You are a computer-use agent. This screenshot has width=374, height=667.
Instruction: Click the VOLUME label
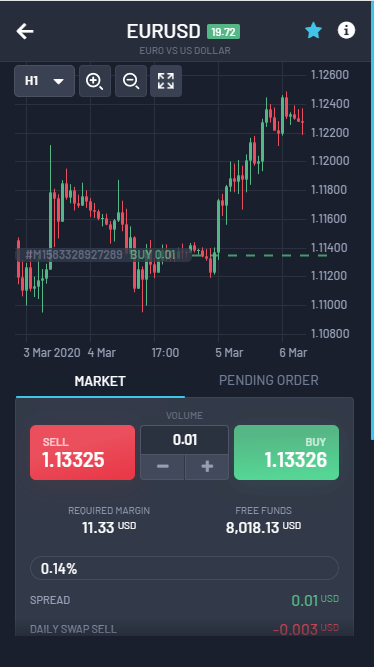[x=184, y=416]
